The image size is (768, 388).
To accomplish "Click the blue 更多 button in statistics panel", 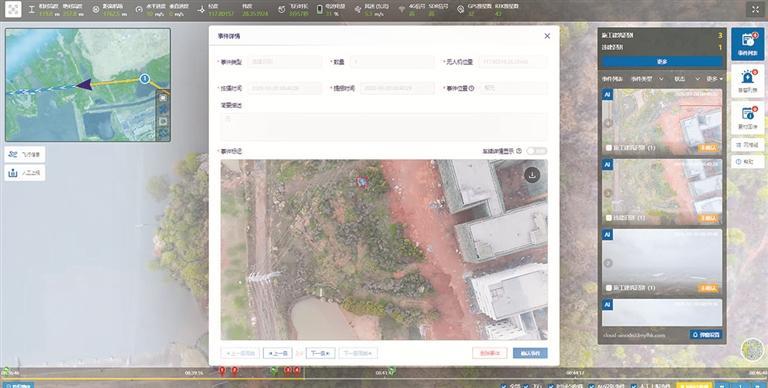I will click(662, 62).
